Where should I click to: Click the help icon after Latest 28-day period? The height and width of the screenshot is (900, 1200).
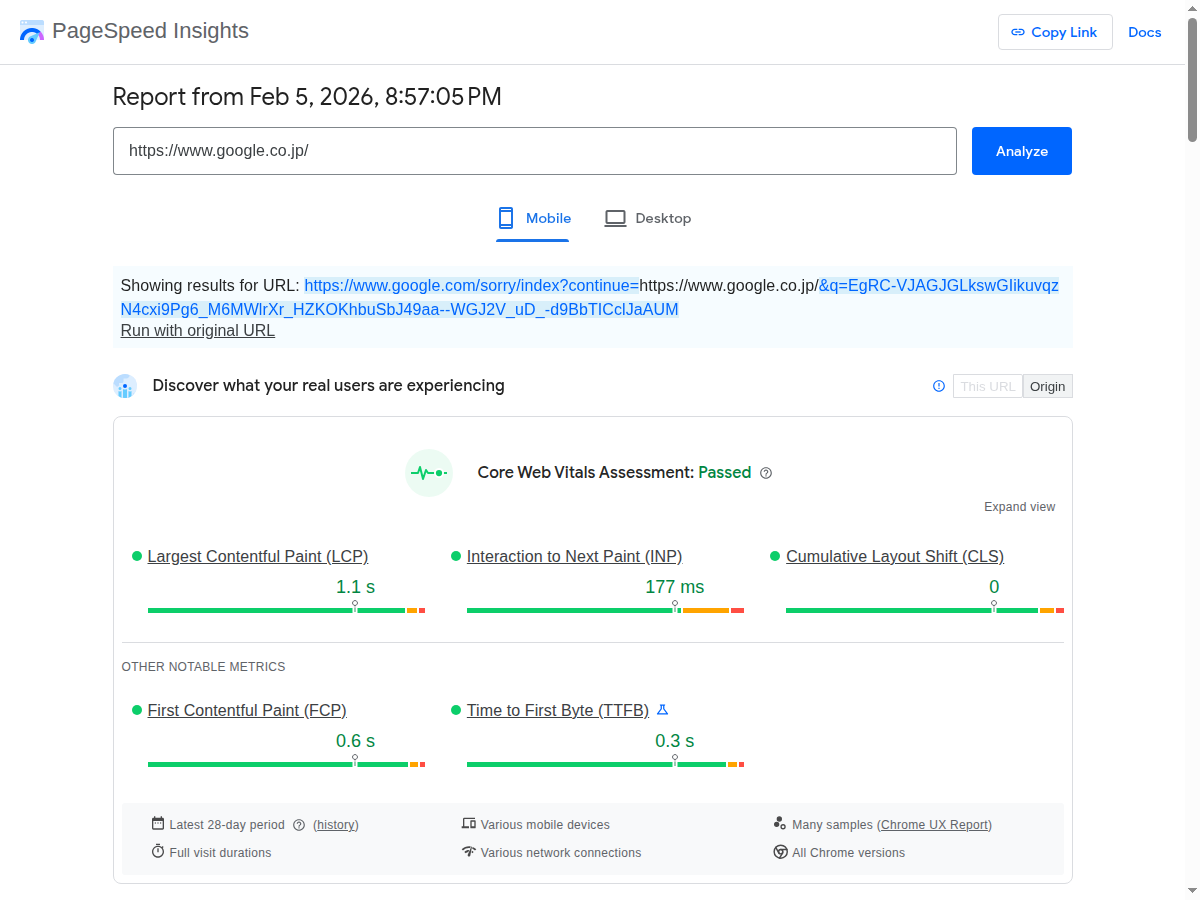(299, 824)
